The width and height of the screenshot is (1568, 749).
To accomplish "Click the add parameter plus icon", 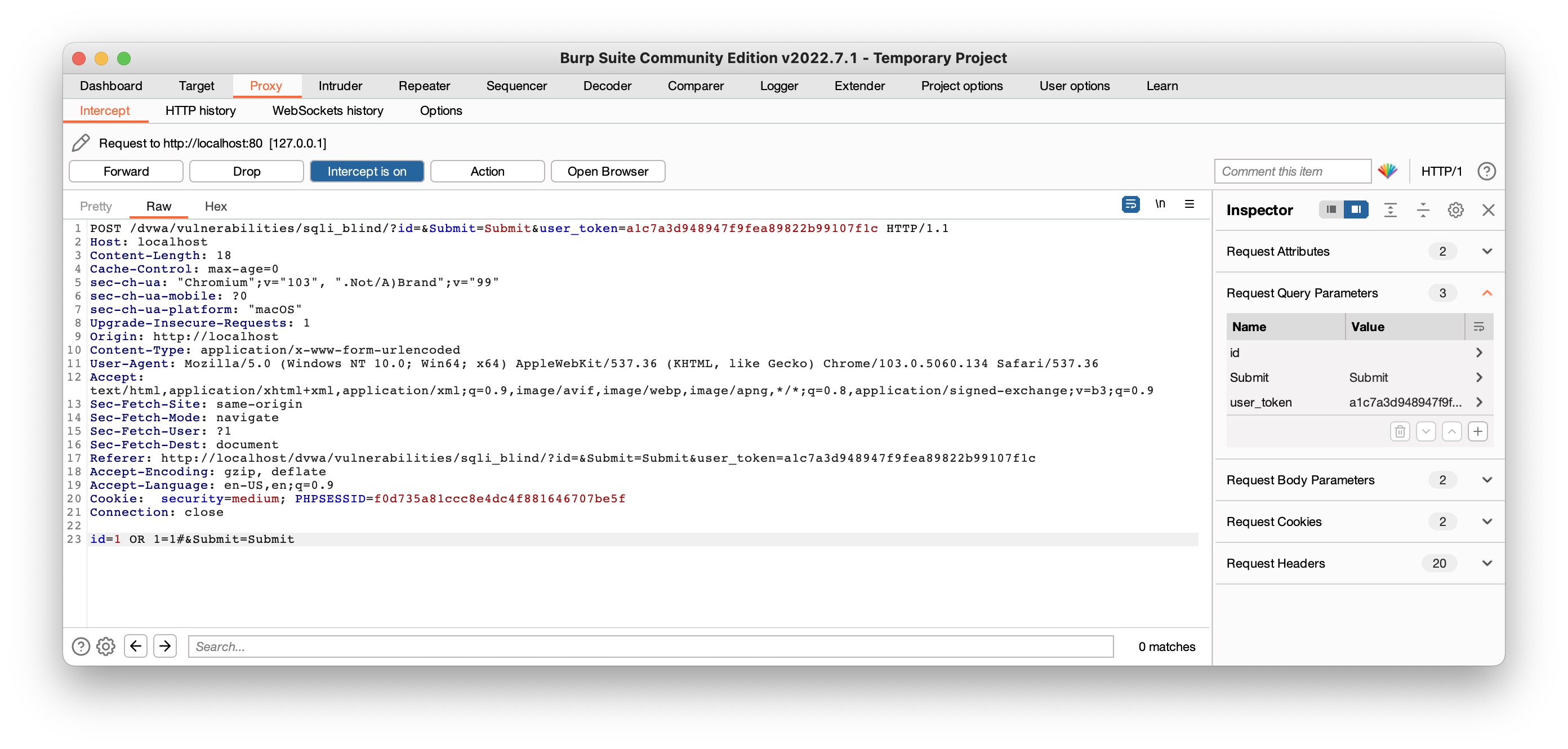I will [1478, 431].
